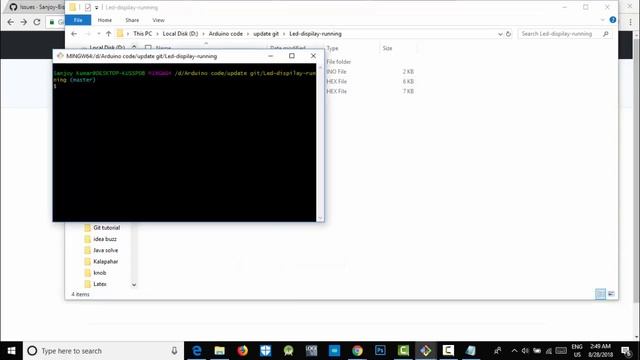
Task: Click the Git Bash title bar icon
Action: tap(60, 56)
